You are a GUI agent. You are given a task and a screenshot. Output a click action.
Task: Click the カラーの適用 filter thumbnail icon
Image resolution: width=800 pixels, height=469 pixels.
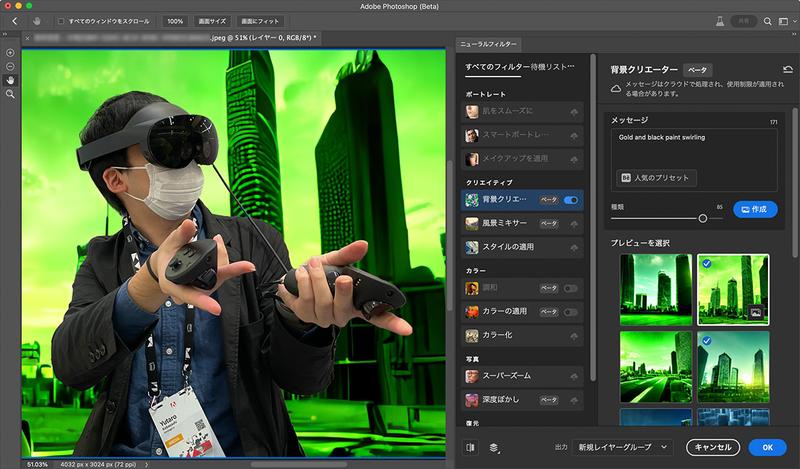472,311
